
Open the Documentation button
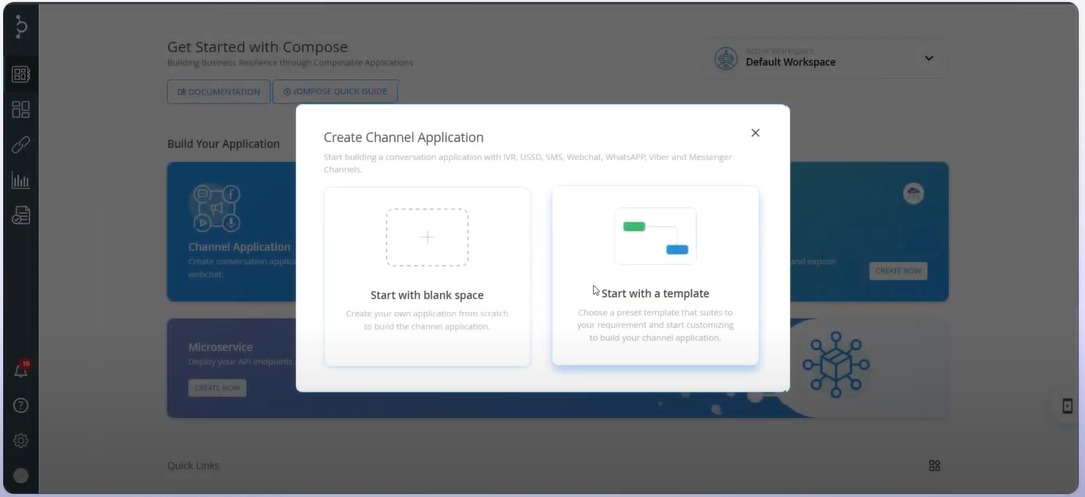[x=218, y=92]
